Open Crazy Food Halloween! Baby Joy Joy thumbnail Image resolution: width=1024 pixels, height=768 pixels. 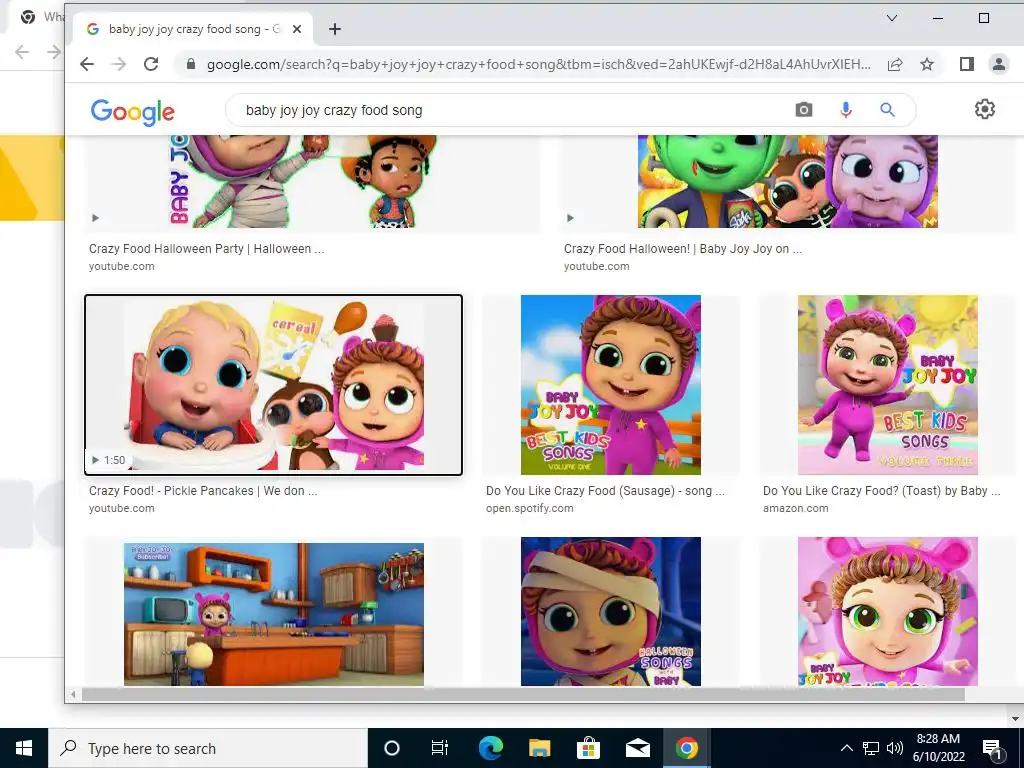click(788, 182)
